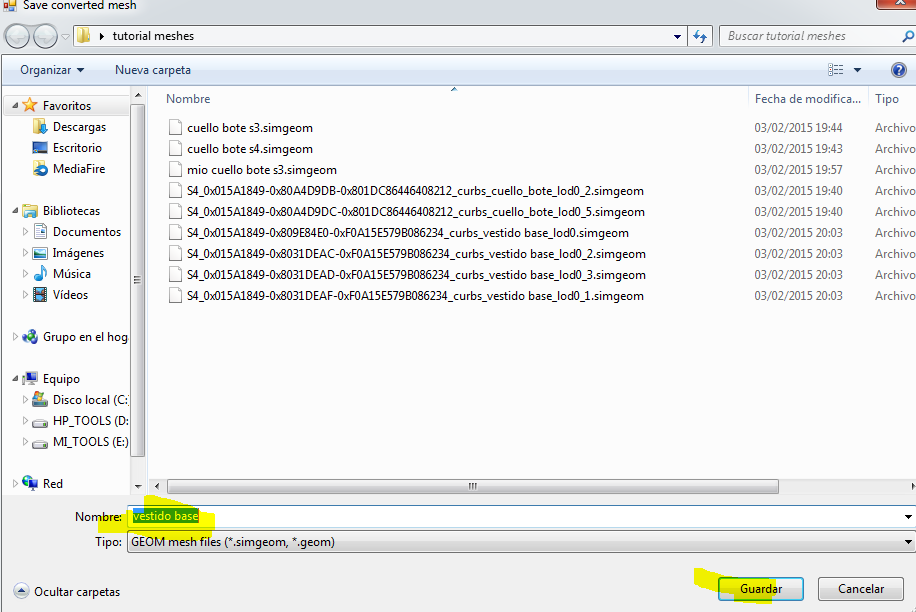
Task: Click the refresh folder icon beside address bar
Action: tap(701, 36)
